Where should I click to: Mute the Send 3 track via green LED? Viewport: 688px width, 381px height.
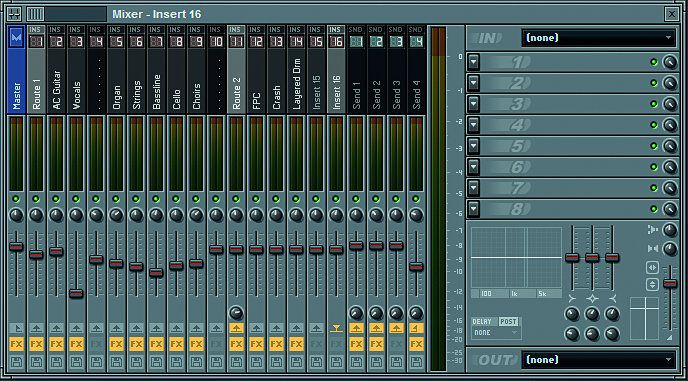tap(396, 199)
